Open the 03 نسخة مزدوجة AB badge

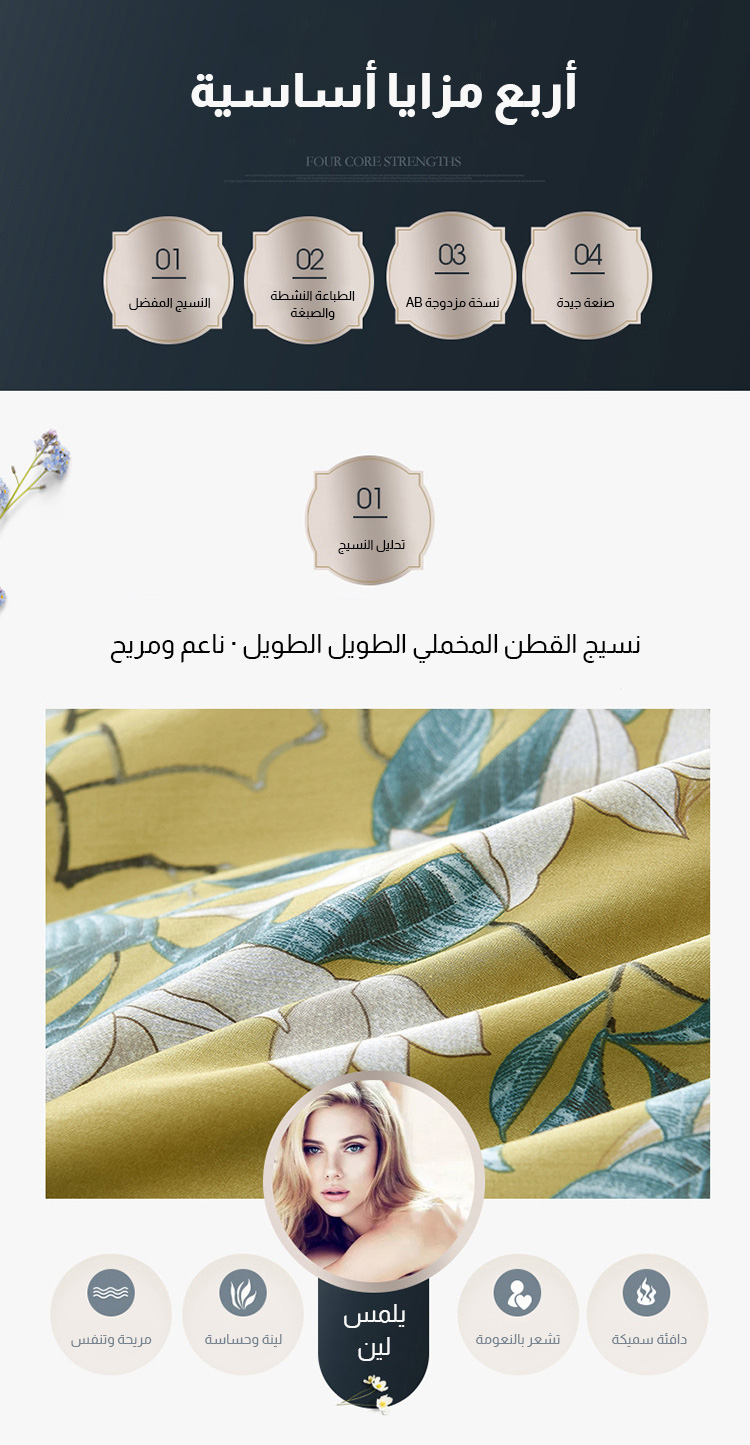(x=451, y=276)
